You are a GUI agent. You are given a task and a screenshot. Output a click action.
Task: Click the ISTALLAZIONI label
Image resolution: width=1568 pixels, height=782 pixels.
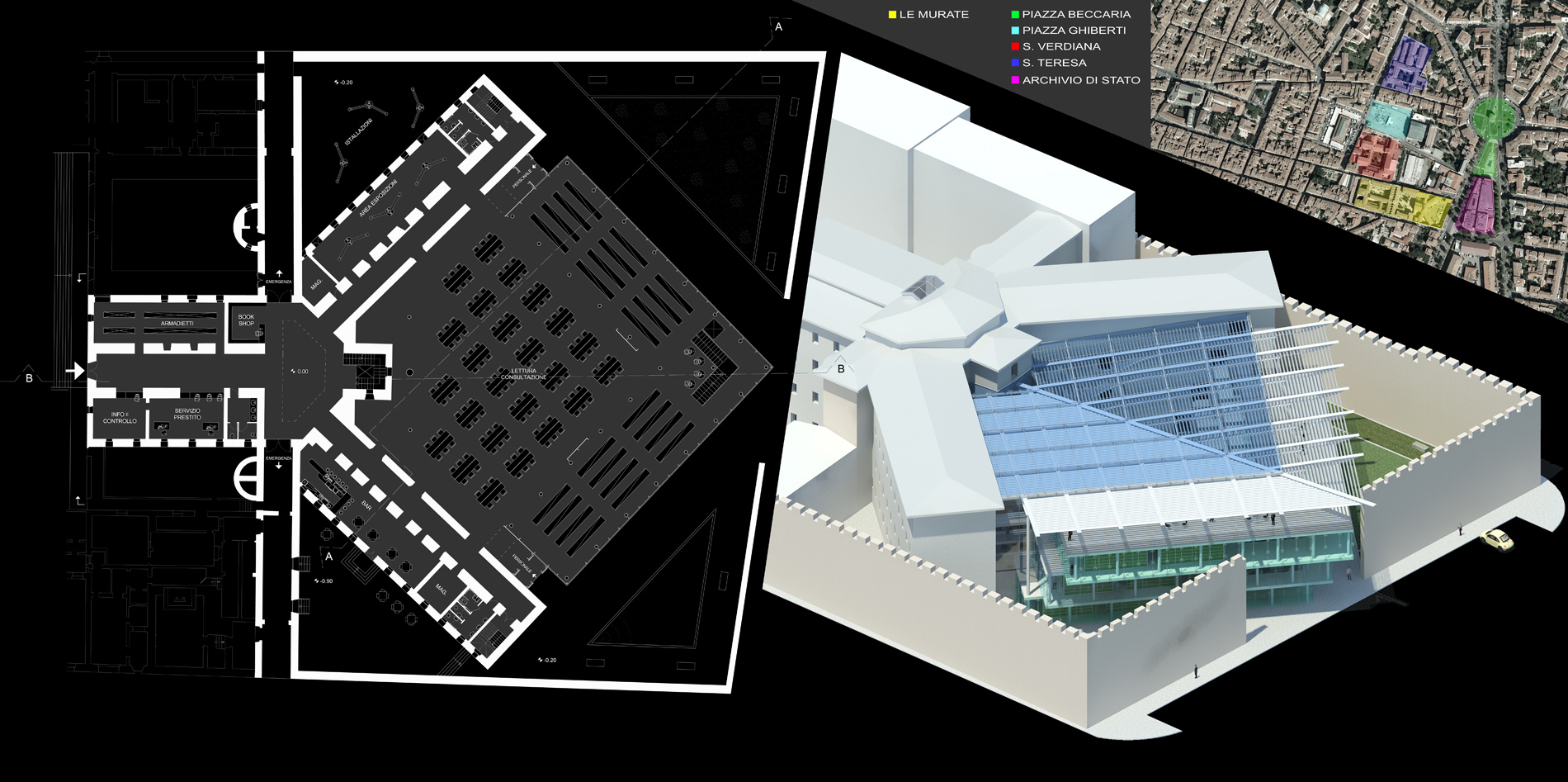pyautogui.click(x=359, y=132)
